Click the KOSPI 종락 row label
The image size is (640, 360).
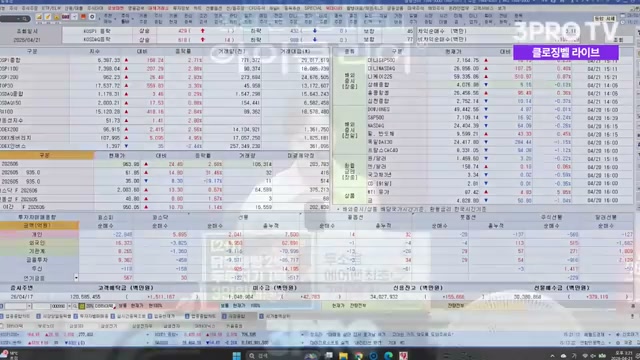97,31
